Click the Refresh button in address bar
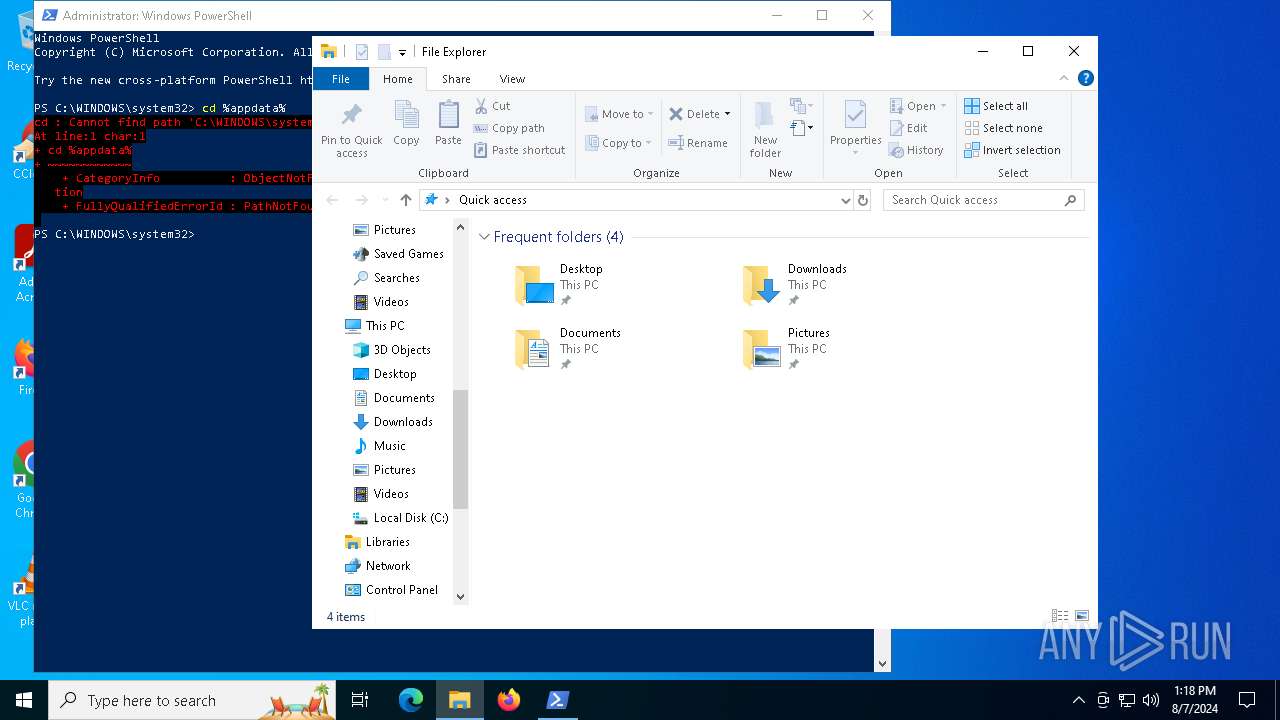 863,200
